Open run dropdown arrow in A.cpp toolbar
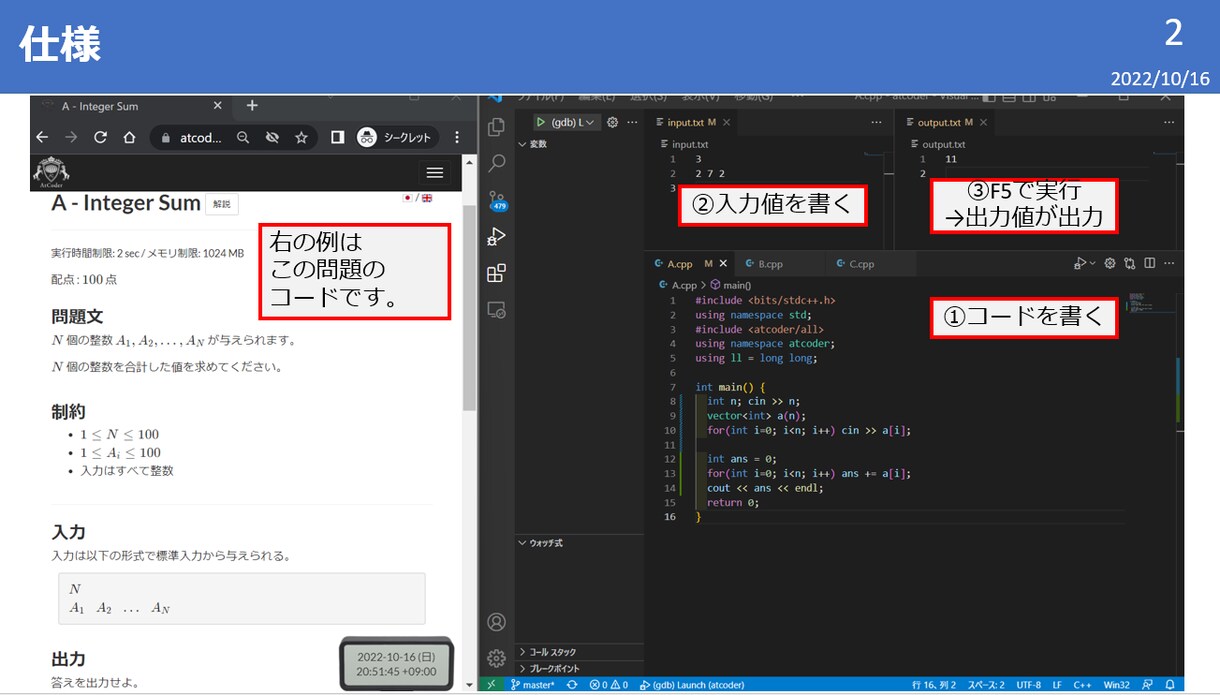This screenshot has width=1220, height=695. click(1092, 263)
